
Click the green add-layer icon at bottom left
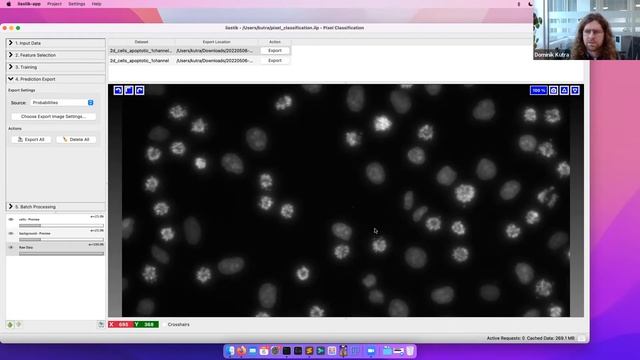pos(10,324)
